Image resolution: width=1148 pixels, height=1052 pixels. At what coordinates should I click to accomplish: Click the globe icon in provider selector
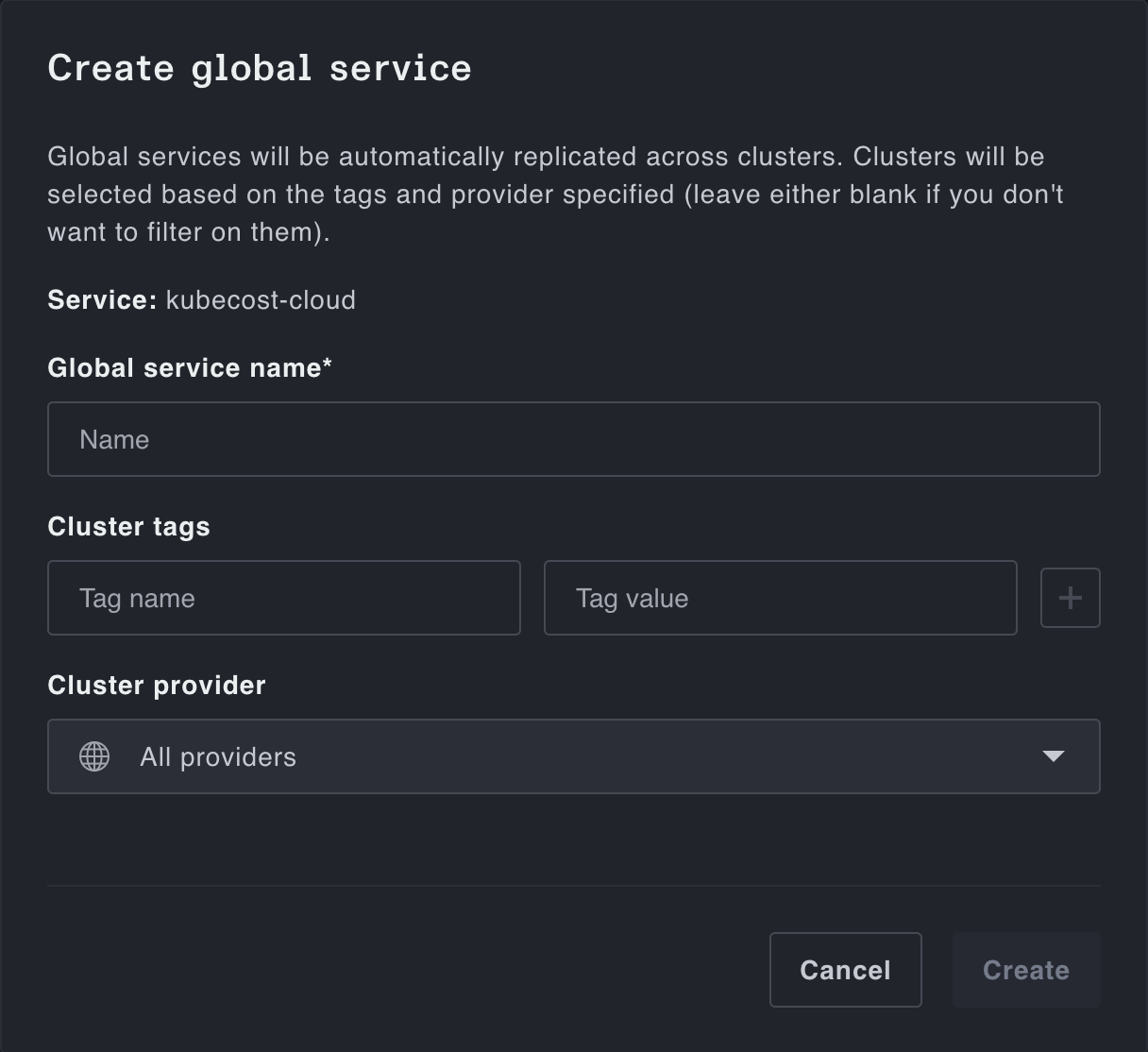[x=94, y=756]
